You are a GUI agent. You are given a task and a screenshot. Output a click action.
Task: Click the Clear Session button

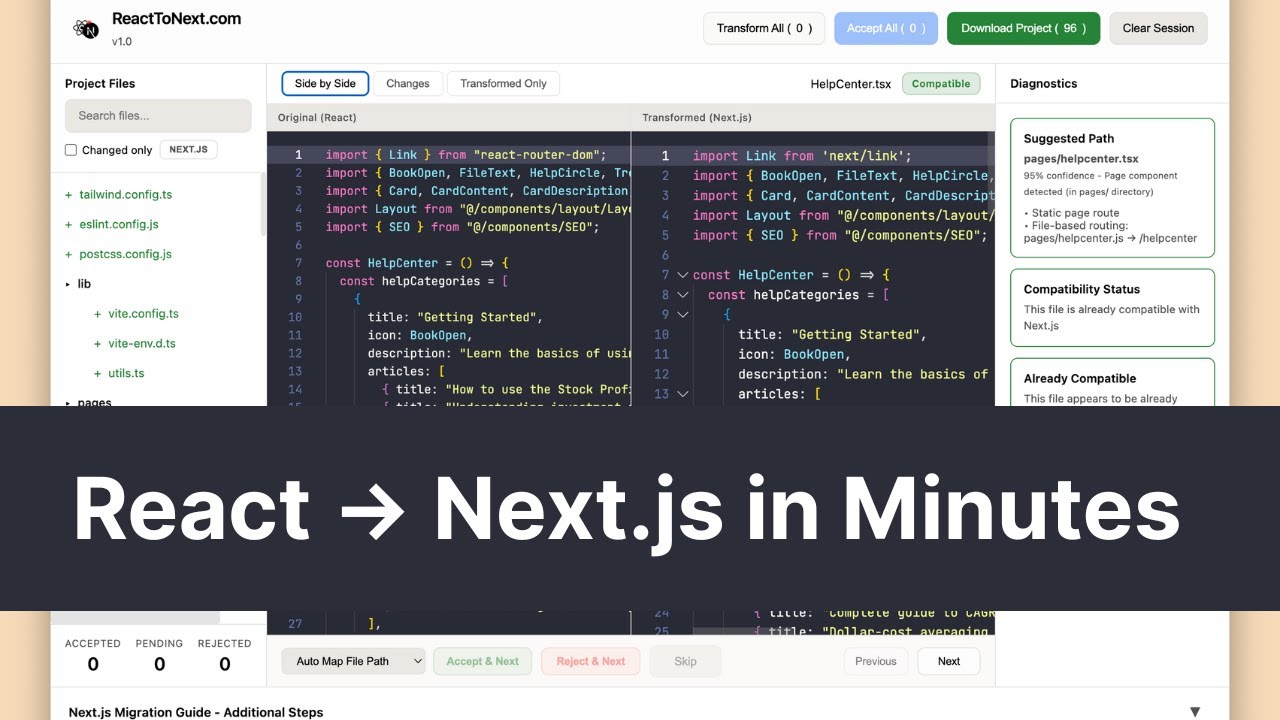[x=1158, y=28]
